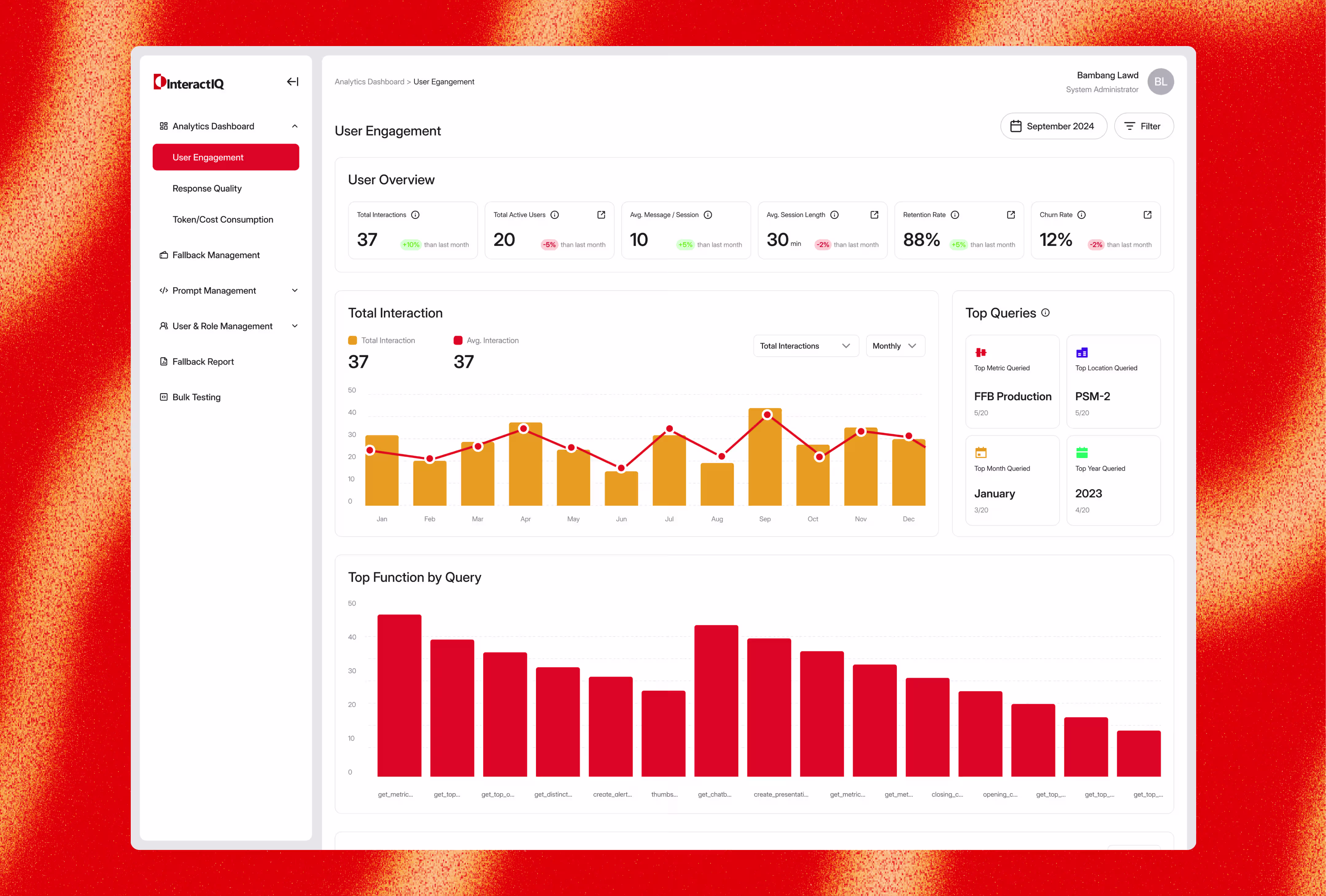Click the calendar icon in September 2024 button

click(x=1016, y=126)
